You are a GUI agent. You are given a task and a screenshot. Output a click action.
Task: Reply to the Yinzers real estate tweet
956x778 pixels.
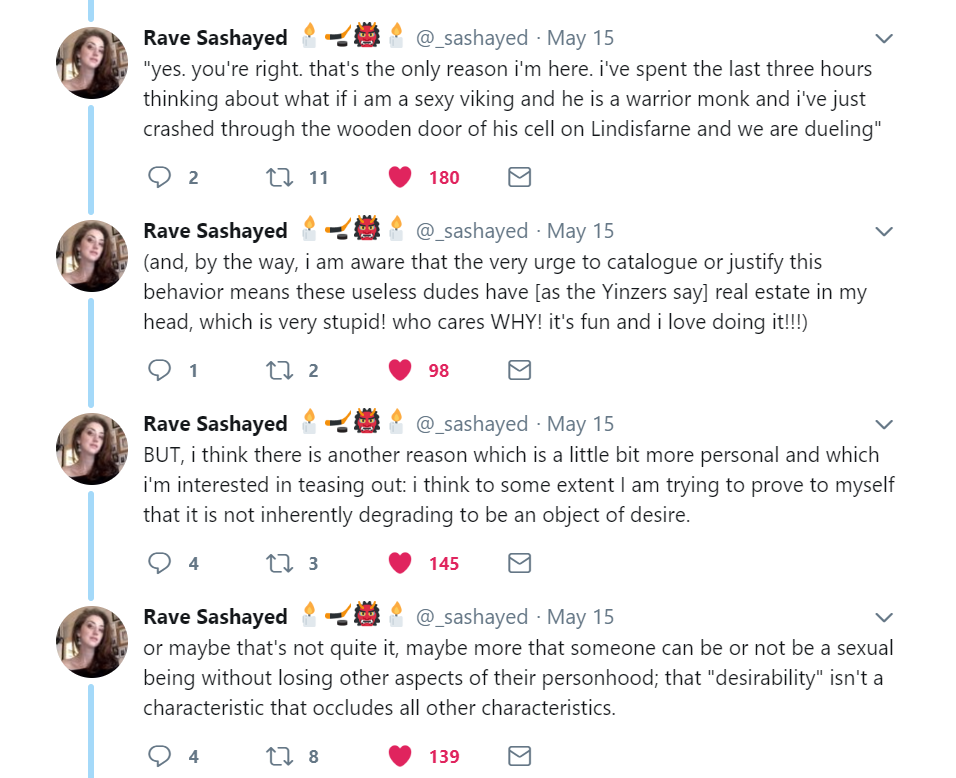pos(160,371)
